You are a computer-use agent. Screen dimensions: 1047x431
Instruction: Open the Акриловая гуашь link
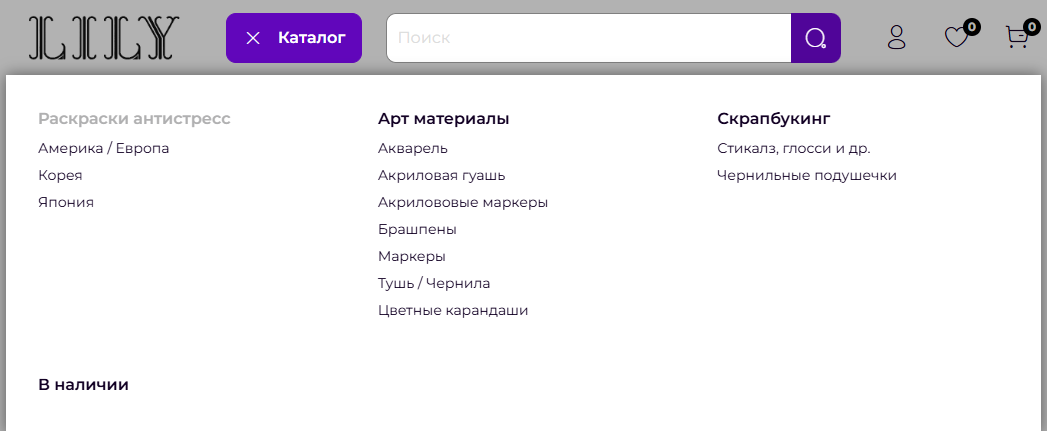pos(441,175)
